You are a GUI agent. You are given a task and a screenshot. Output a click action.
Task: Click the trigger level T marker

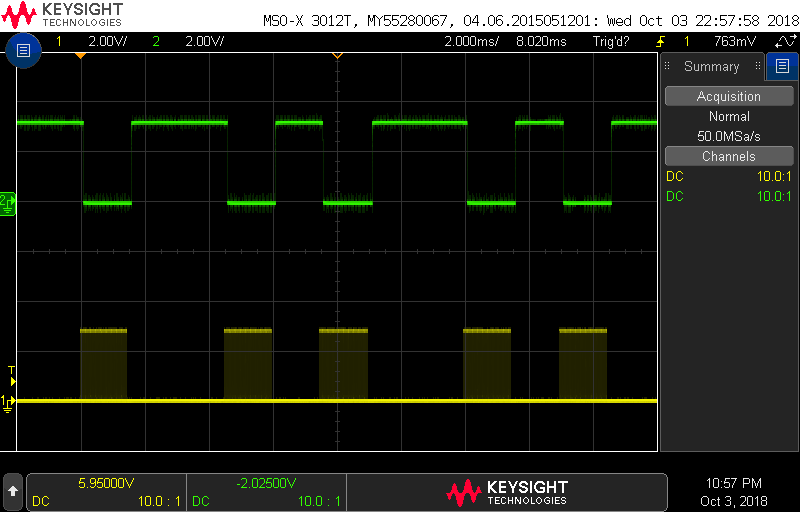(12, 375)
